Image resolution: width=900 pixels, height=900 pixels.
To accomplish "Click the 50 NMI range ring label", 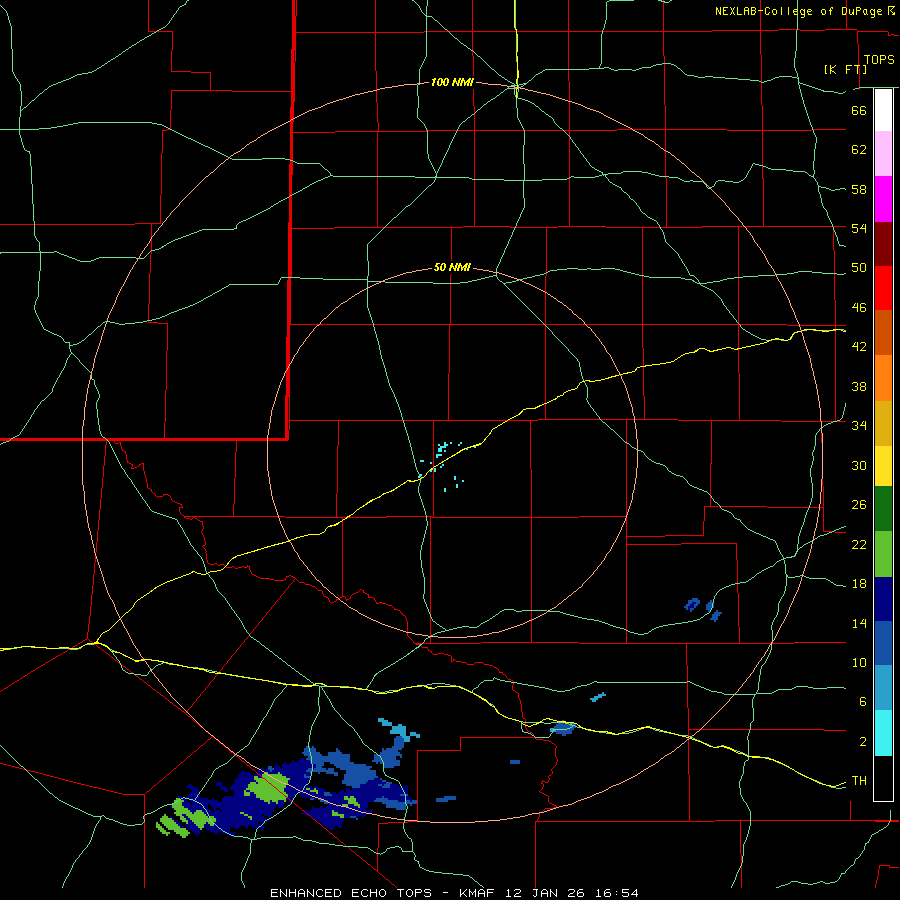I will coord(452,267).
